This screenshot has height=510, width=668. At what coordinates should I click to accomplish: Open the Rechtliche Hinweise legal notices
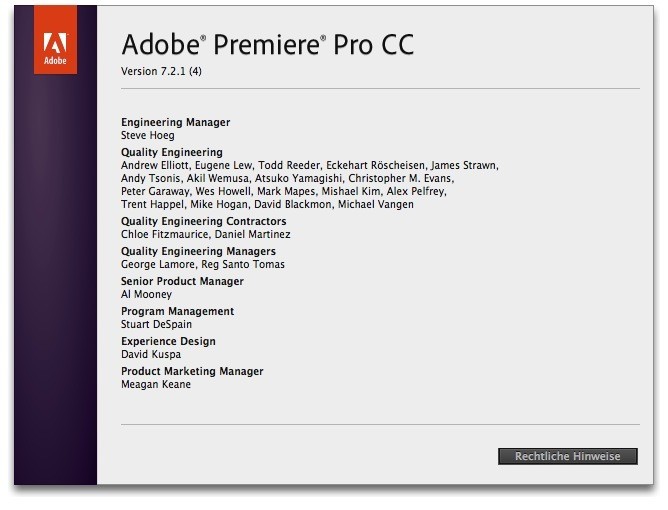pyautogui.click(x=567, y=456)
